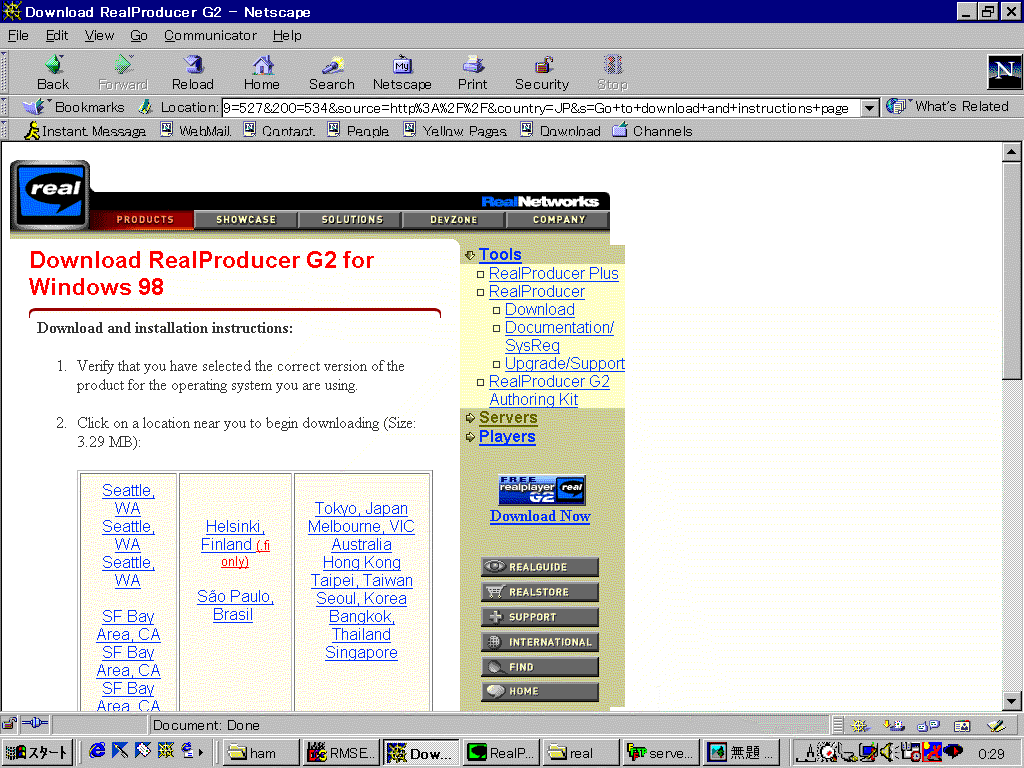Click the REALGUIDE button
The width and height of the screenshot is (1024, 768).
[539, 567]
